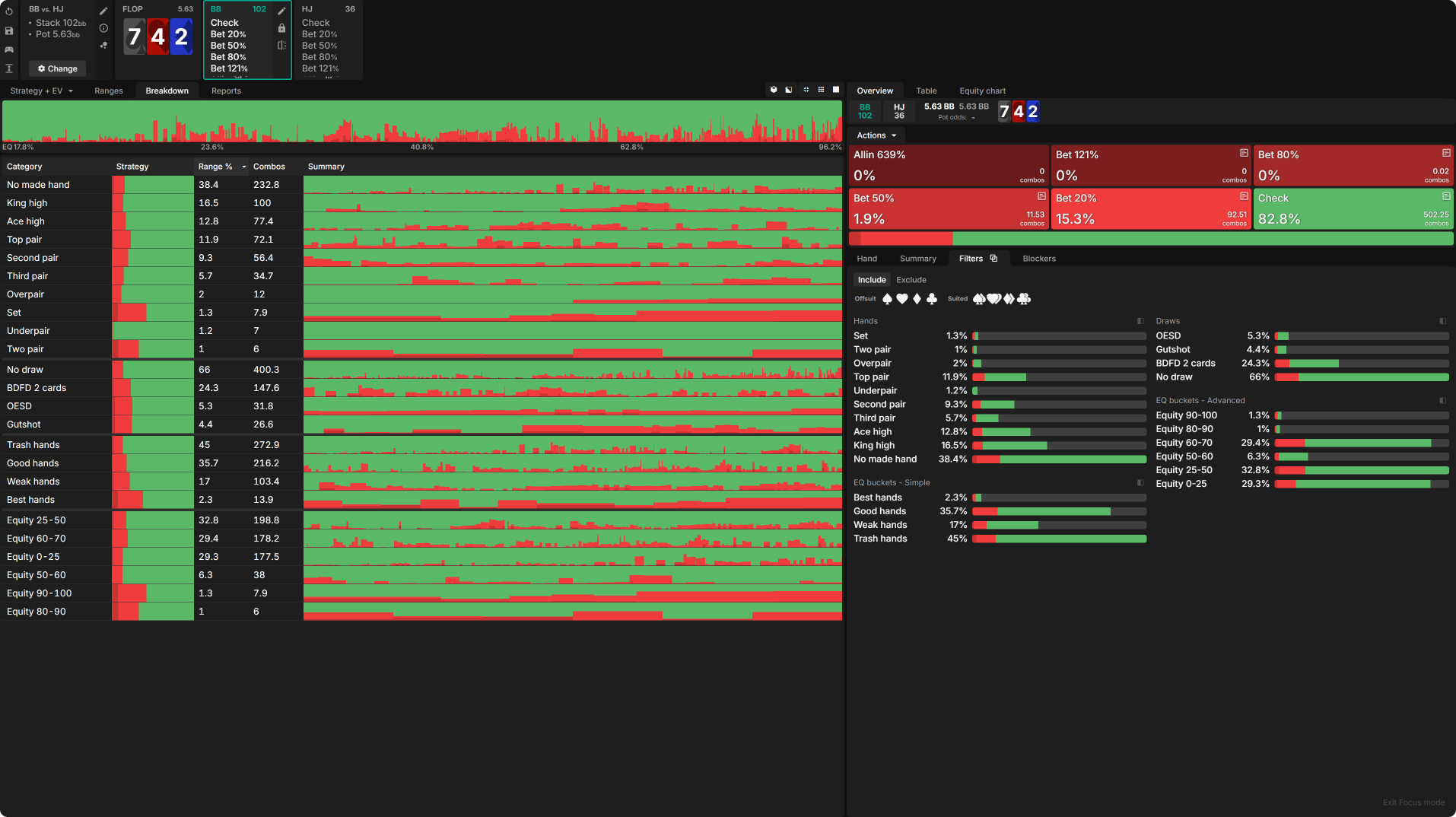Open the Hand tab

[x=866, y=259]
